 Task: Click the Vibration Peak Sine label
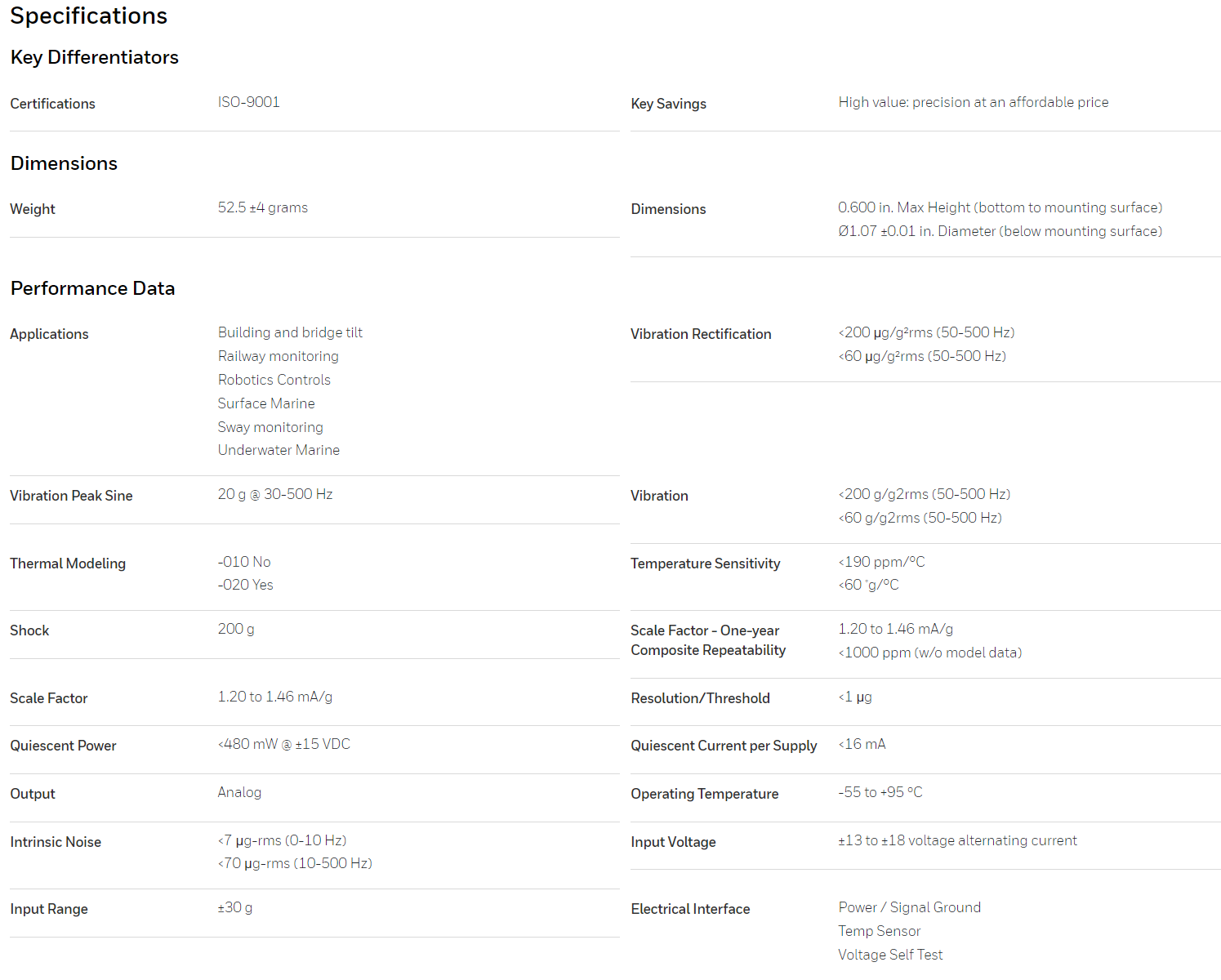[71, 496]
